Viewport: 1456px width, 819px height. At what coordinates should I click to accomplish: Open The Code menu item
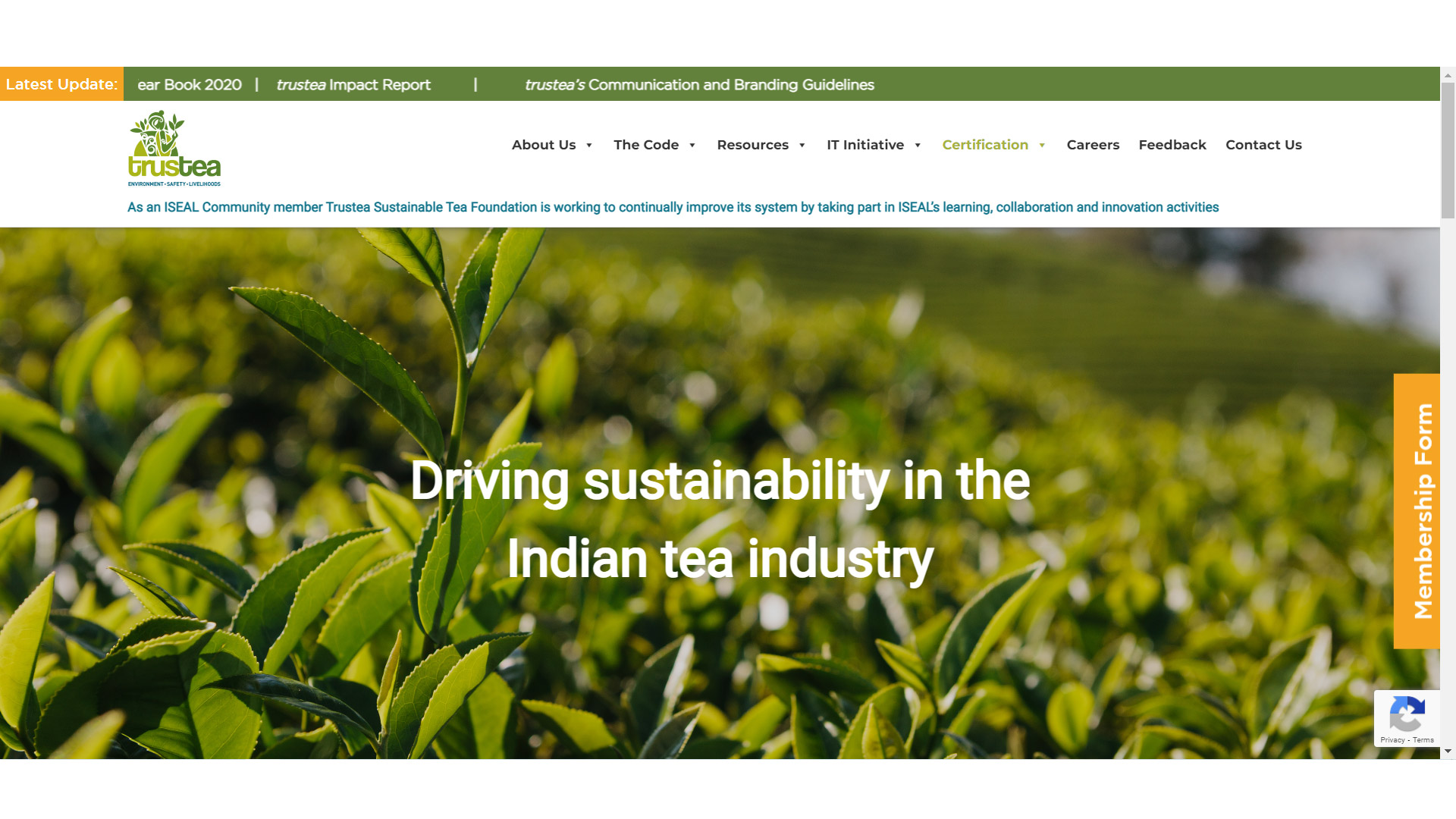646,145
